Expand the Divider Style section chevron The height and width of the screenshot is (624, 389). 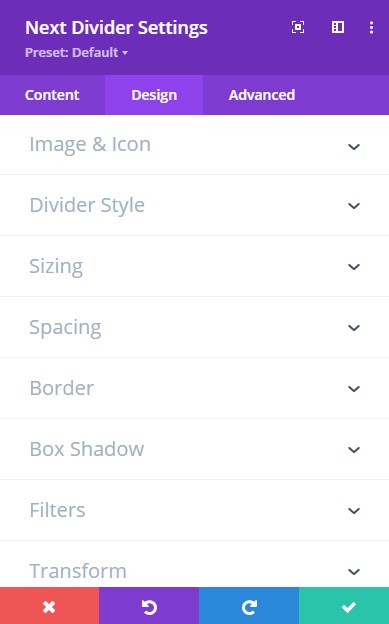pos(354,206)
